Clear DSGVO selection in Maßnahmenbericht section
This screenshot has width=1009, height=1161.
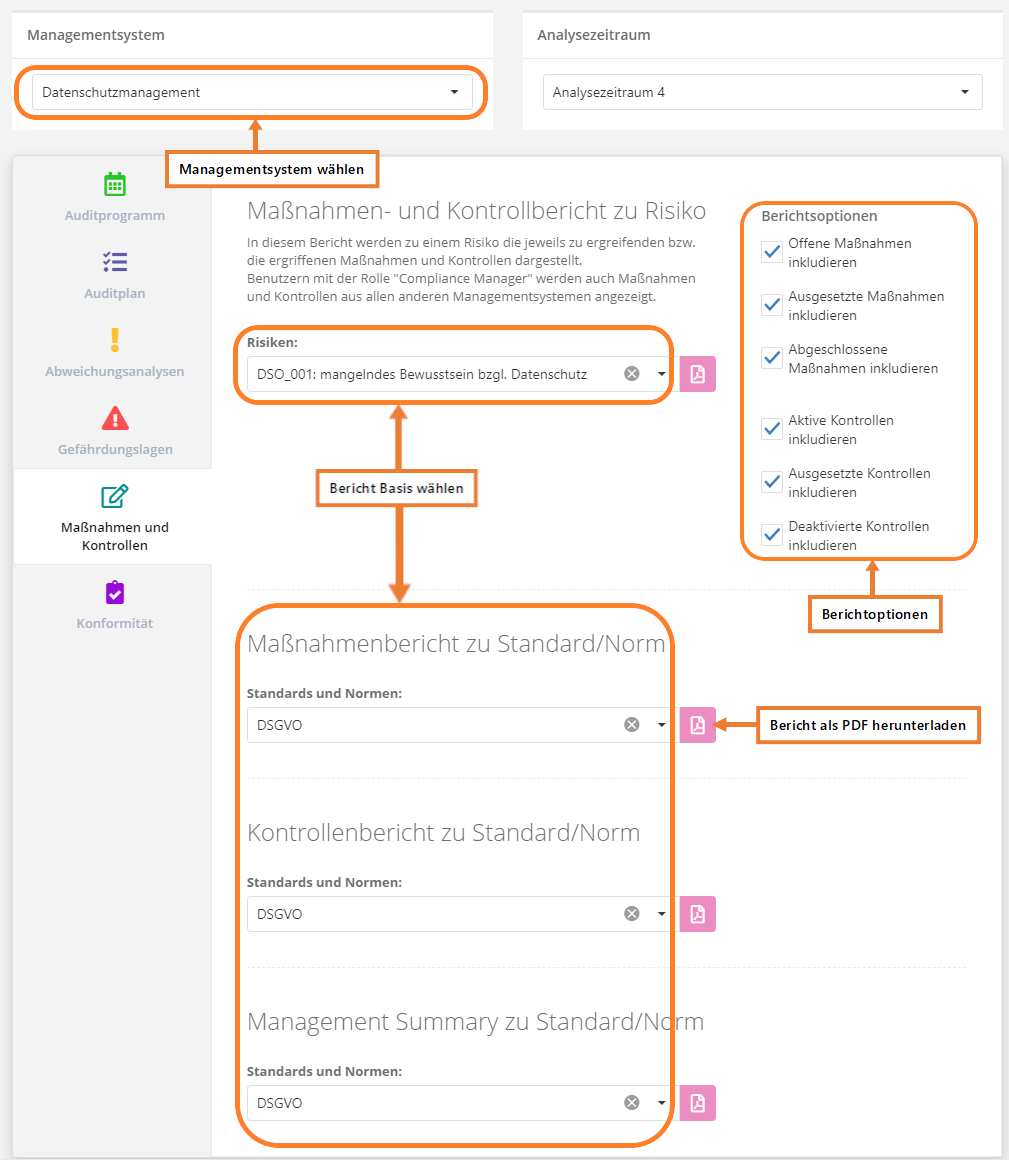(632, 725)
